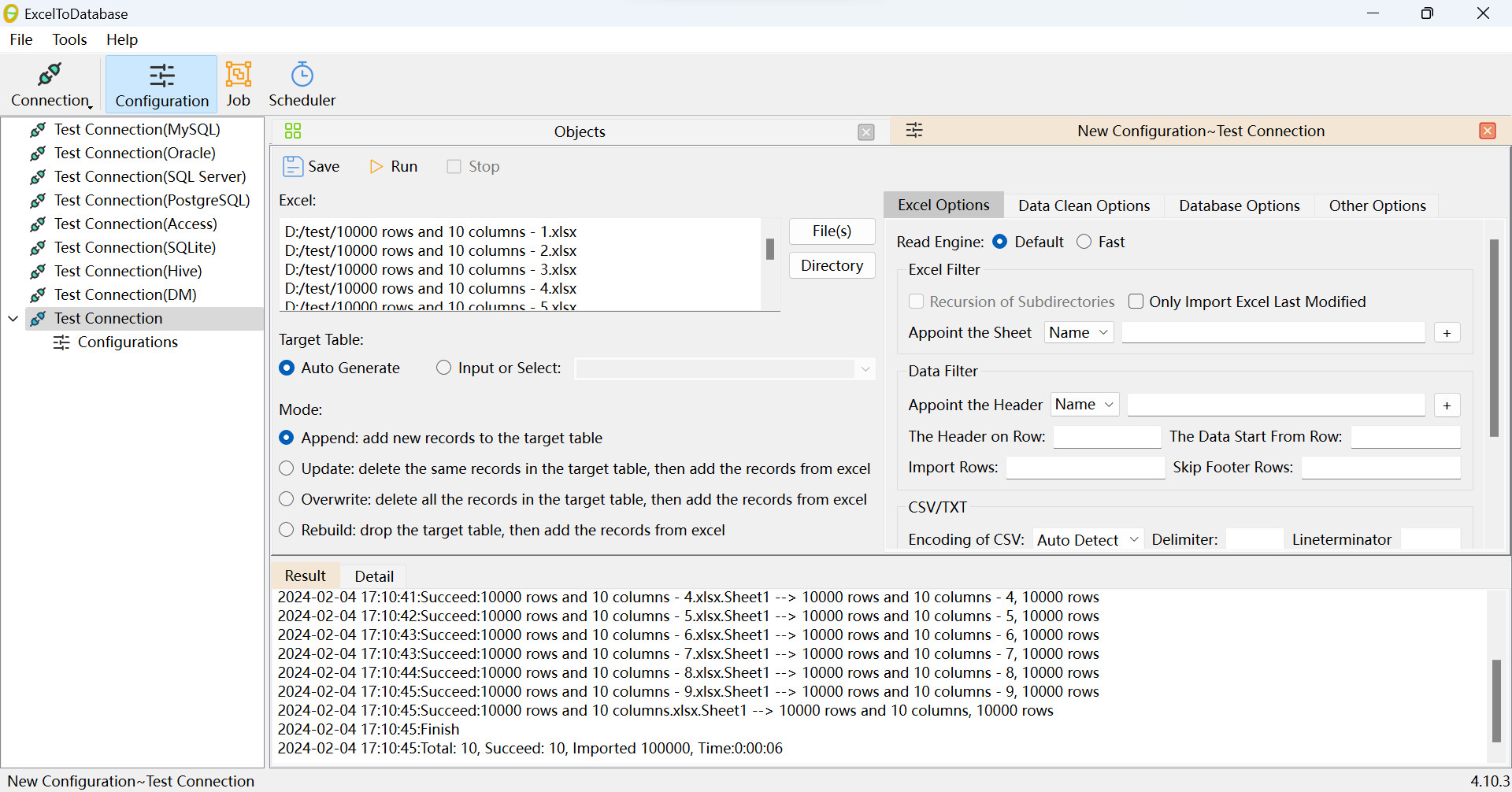Click the Objects grid icon
The height and width of the screenshot is (792, 1512).
point(293,131)
